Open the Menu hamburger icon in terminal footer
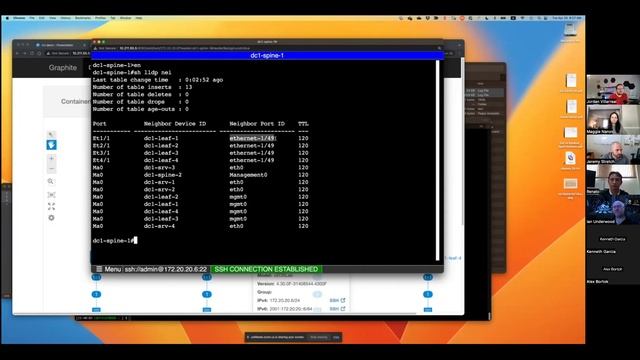Image resolution: width=640 pixels, height=360 pixels. [x=99, y=269]
